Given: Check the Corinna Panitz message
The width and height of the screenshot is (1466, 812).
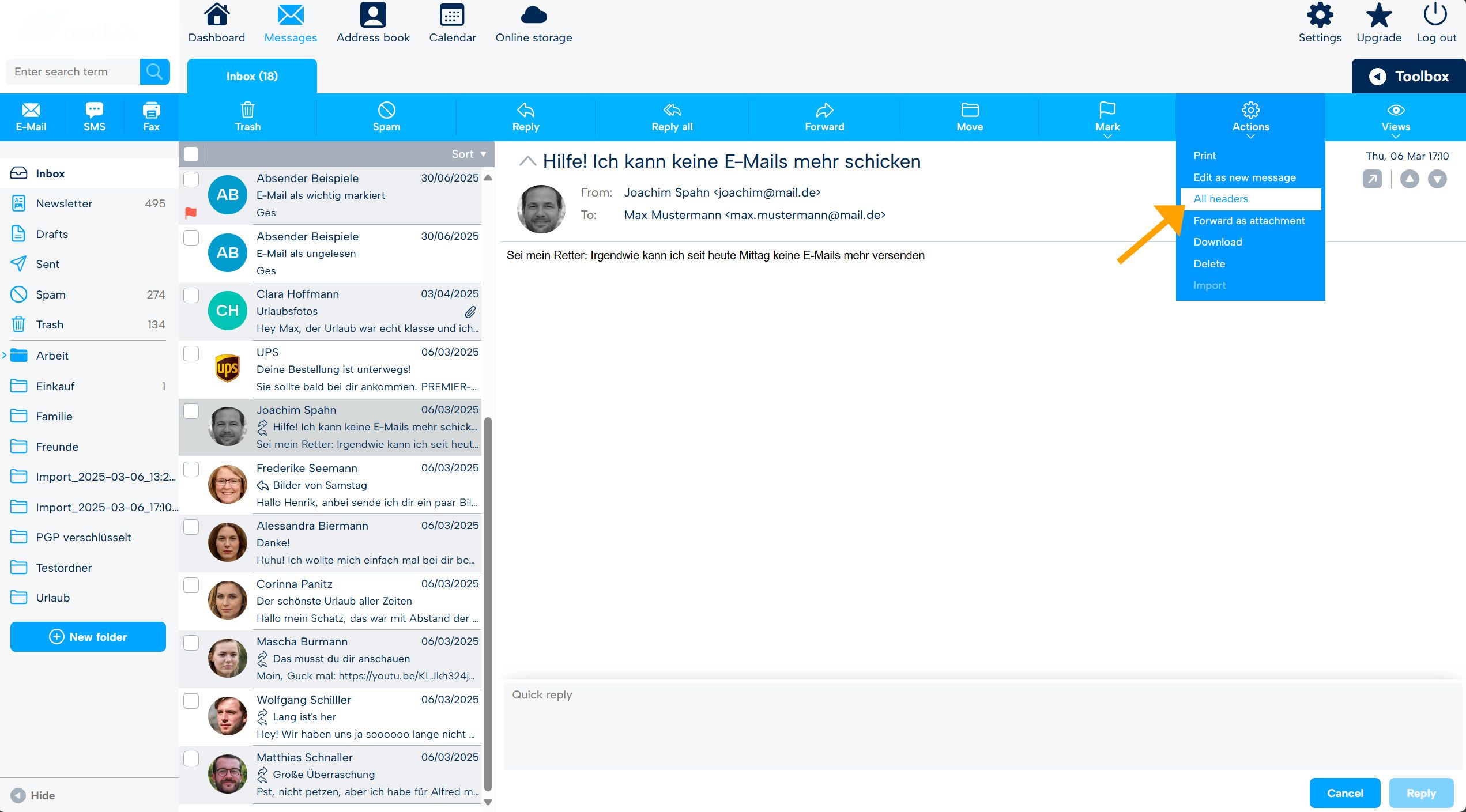Looking at the screenshot, I should (x=191, y=585).
